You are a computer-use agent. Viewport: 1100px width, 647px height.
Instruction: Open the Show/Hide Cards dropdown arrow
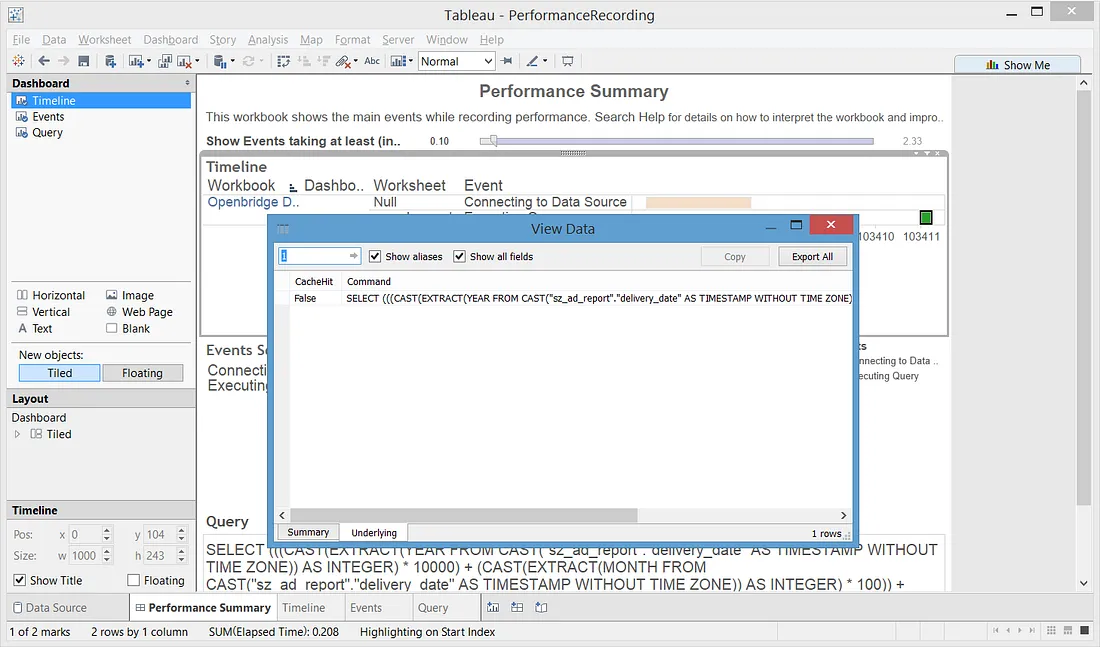point(410,61)
